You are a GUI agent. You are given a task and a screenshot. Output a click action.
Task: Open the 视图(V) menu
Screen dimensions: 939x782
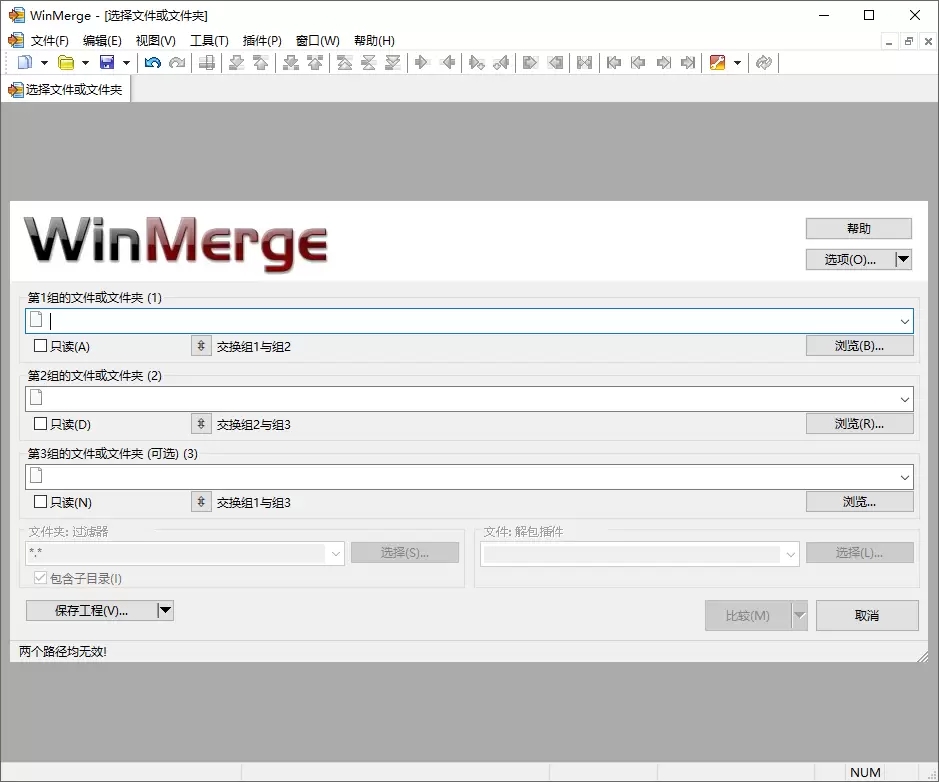pos(156,41)
